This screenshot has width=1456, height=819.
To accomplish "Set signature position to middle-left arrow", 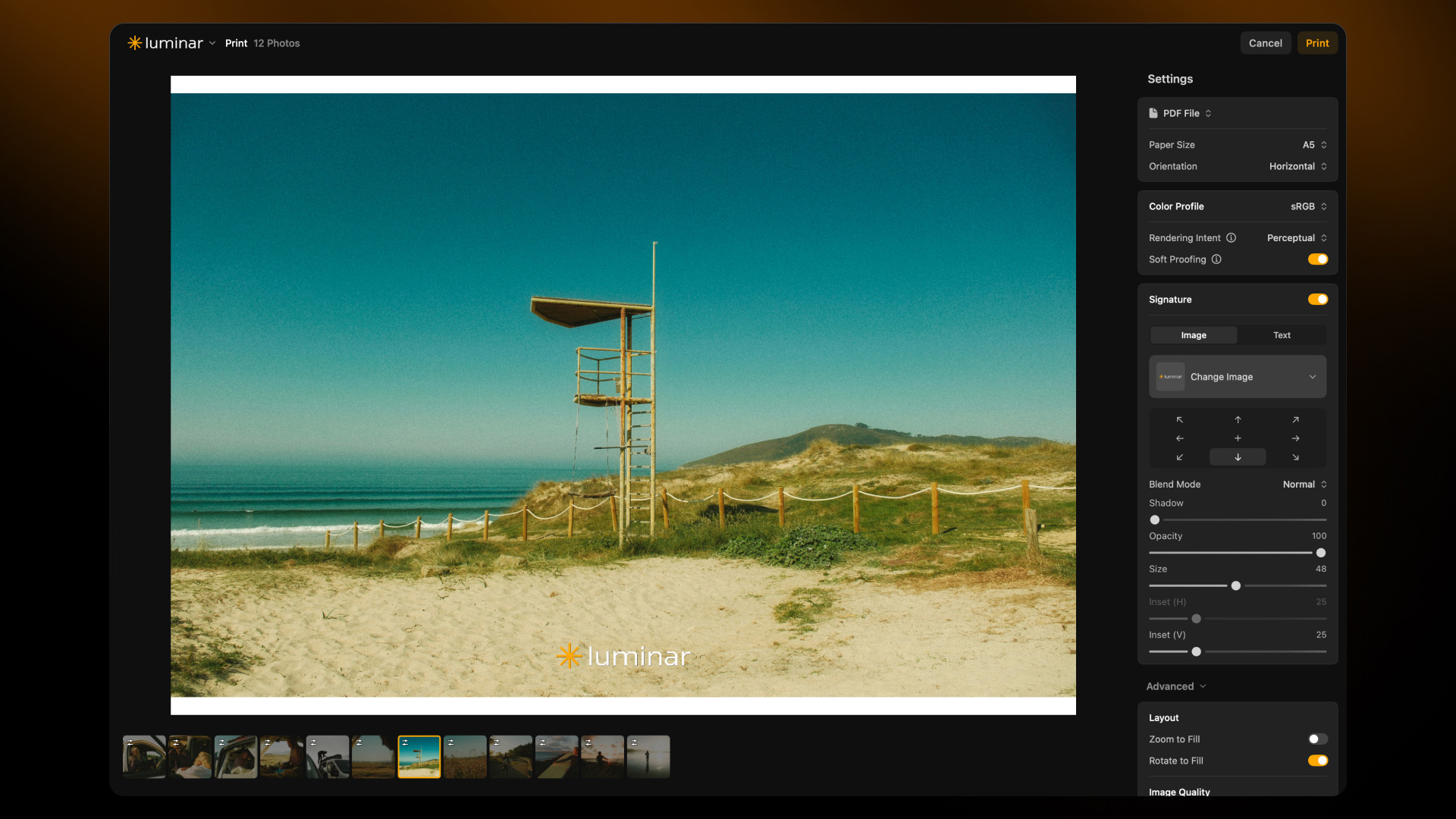I will 1179,438.
